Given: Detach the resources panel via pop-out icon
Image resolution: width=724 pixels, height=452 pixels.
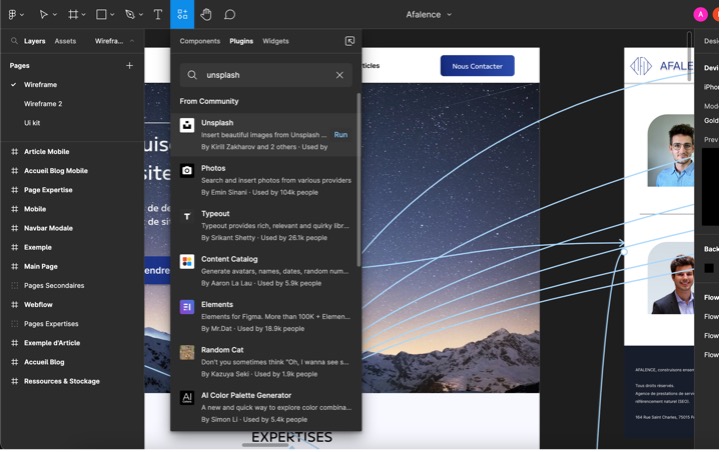Looking at the screenshot, I should point(350,41).
